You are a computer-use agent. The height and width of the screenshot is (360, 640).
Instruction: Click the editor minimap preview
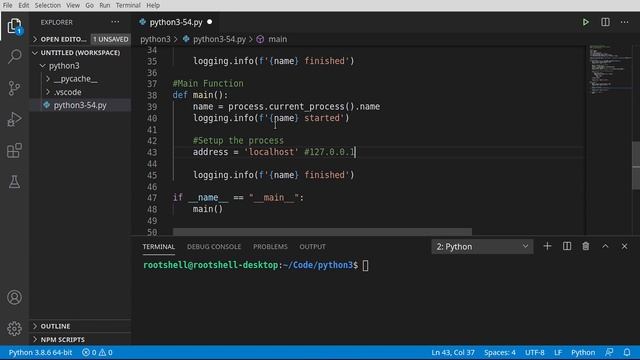tap(609, 69)
